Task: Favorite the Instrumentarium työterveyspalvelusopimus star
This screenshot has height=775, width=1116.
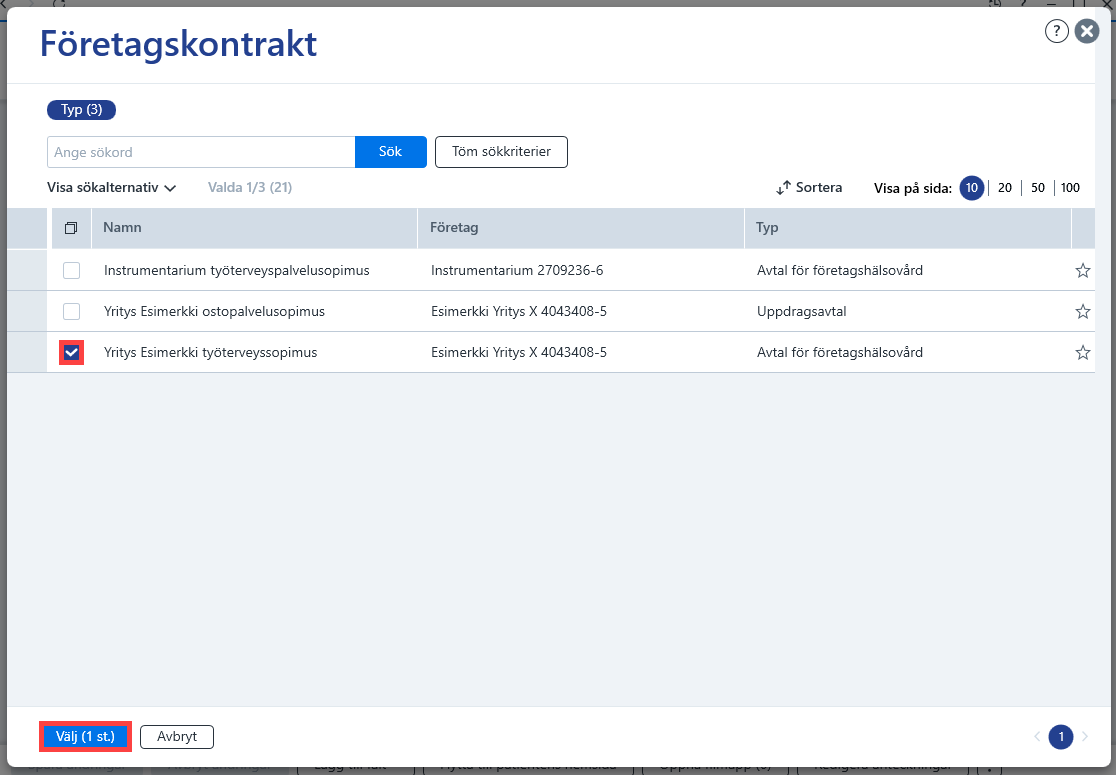Action: tap(1083, 270)
